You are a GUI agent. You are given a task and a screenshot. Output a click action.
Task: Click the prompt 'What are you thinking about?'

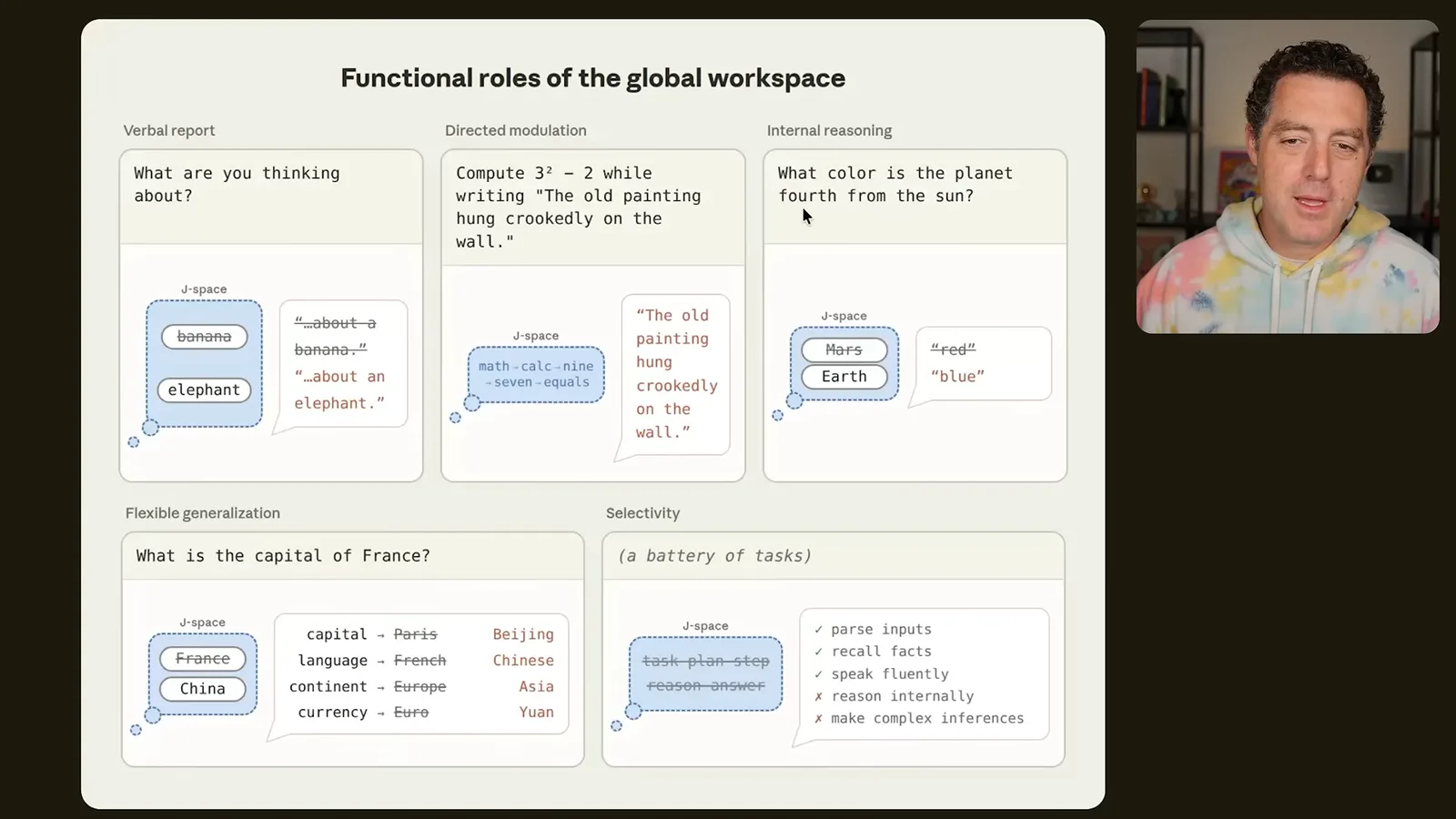[237, 184]
